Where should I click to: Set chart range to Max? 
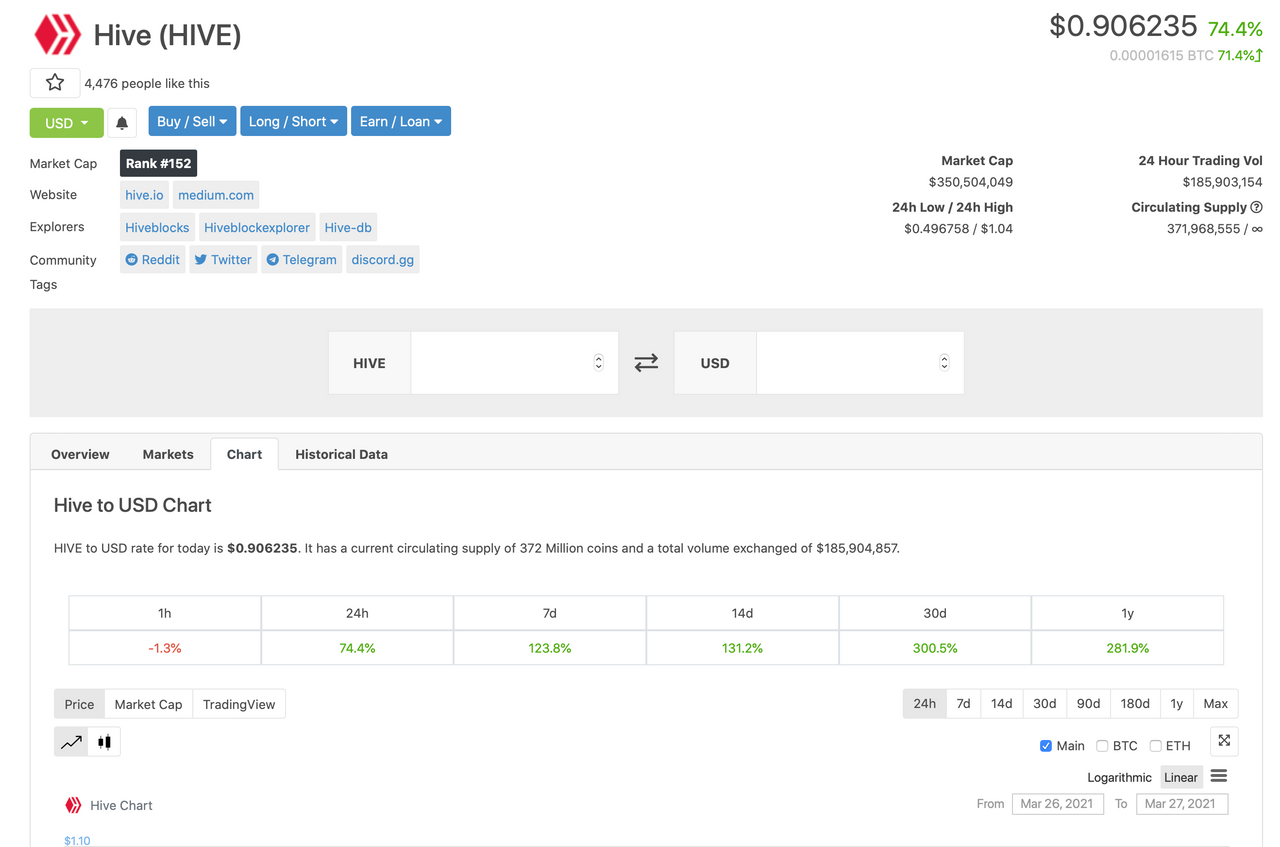pyautogui.click(x=1215, y=703)
